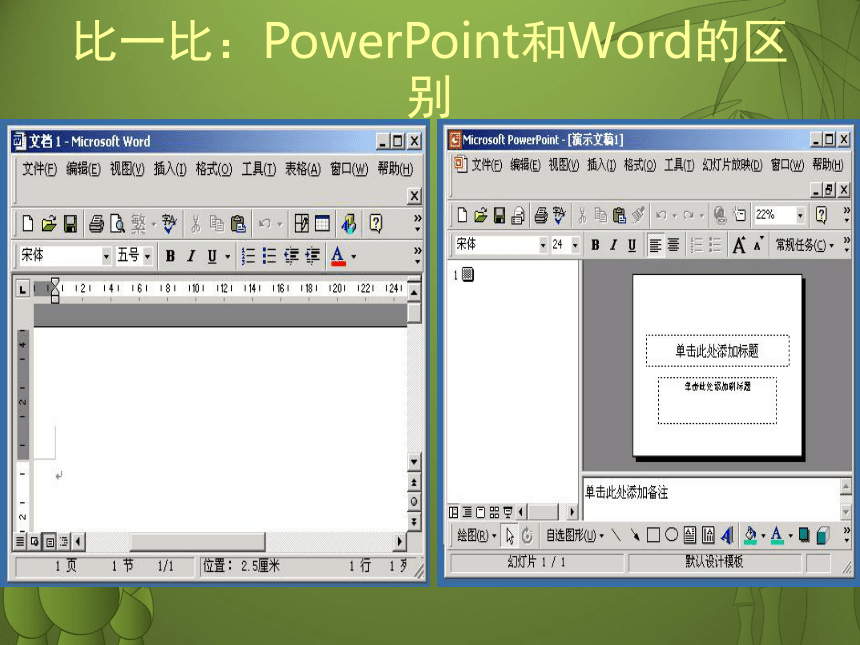Open 宋体 font dropdown in PowerPoint

pyautogui.click(x=542, y=245)
